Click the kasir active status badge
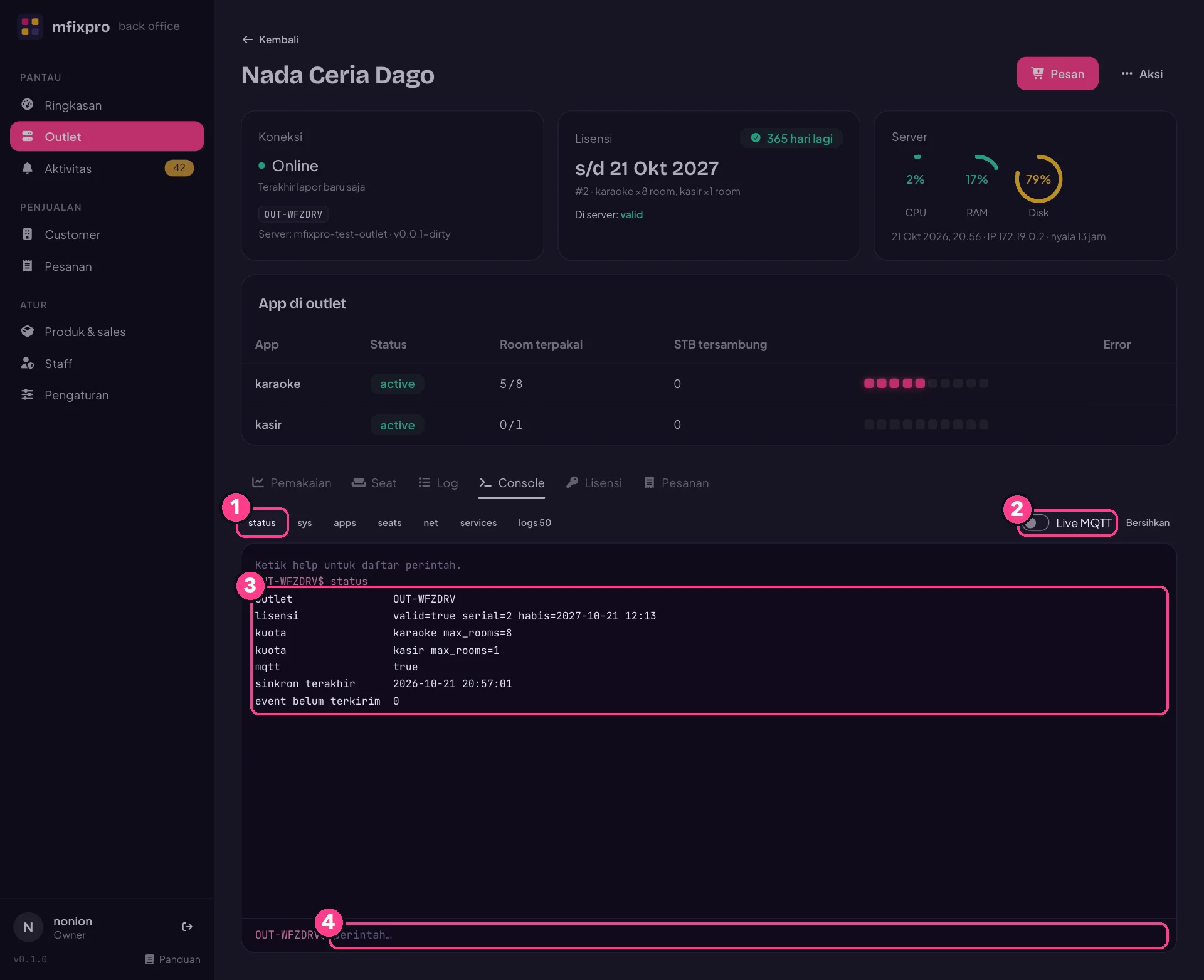 (398, 425)
